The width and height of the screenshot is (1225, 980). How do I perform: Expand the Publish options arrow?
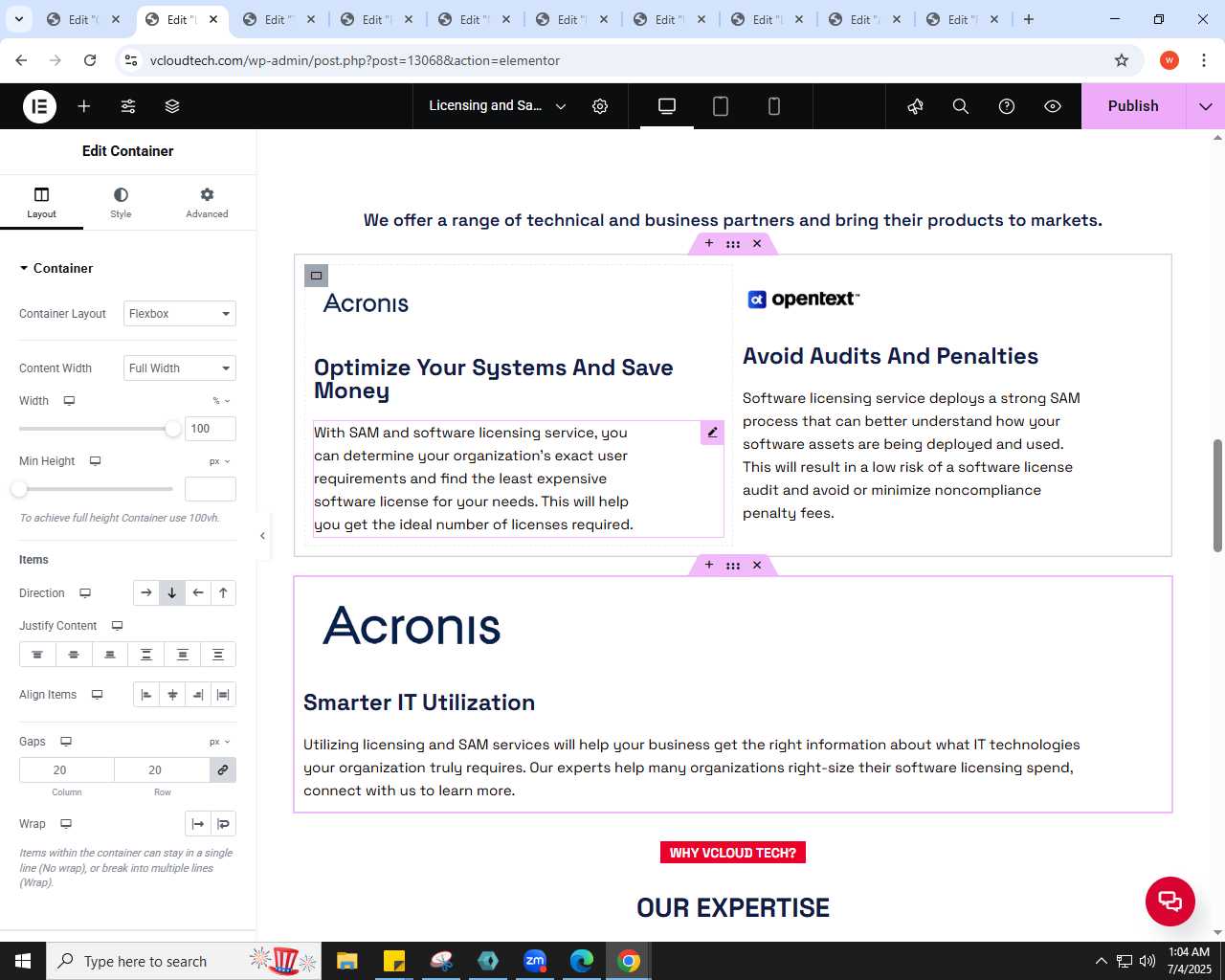1206,106
